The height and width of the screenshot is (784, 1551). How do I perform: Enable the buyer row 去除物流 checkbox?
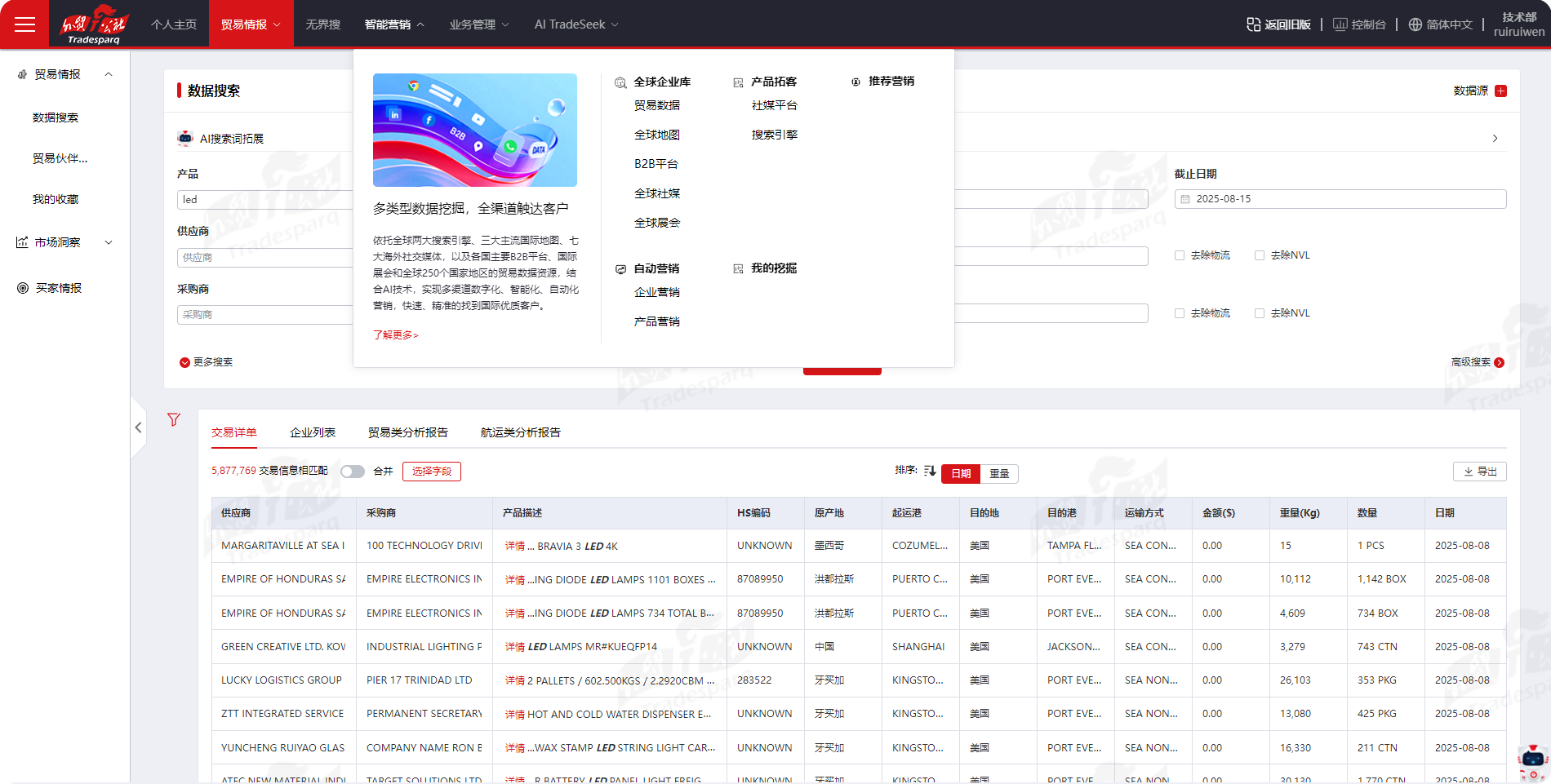tap(1180, 313)
